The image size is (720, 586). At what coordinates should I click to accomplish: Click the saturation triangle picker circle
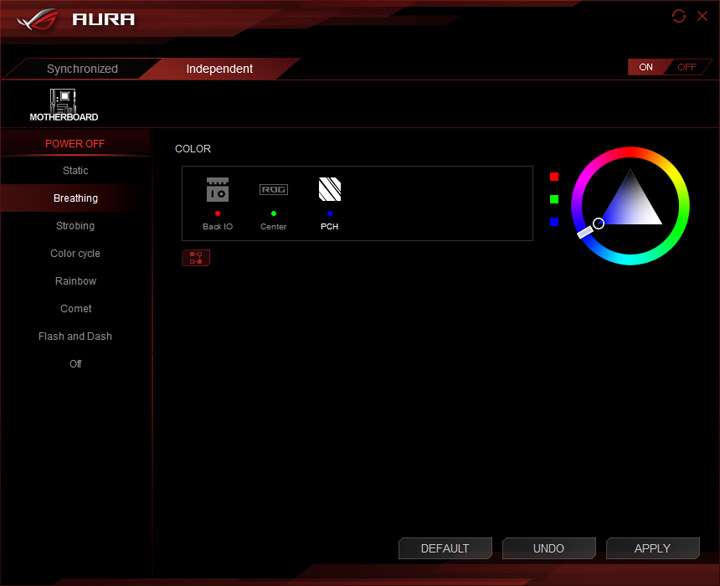(x=598, y=224)
